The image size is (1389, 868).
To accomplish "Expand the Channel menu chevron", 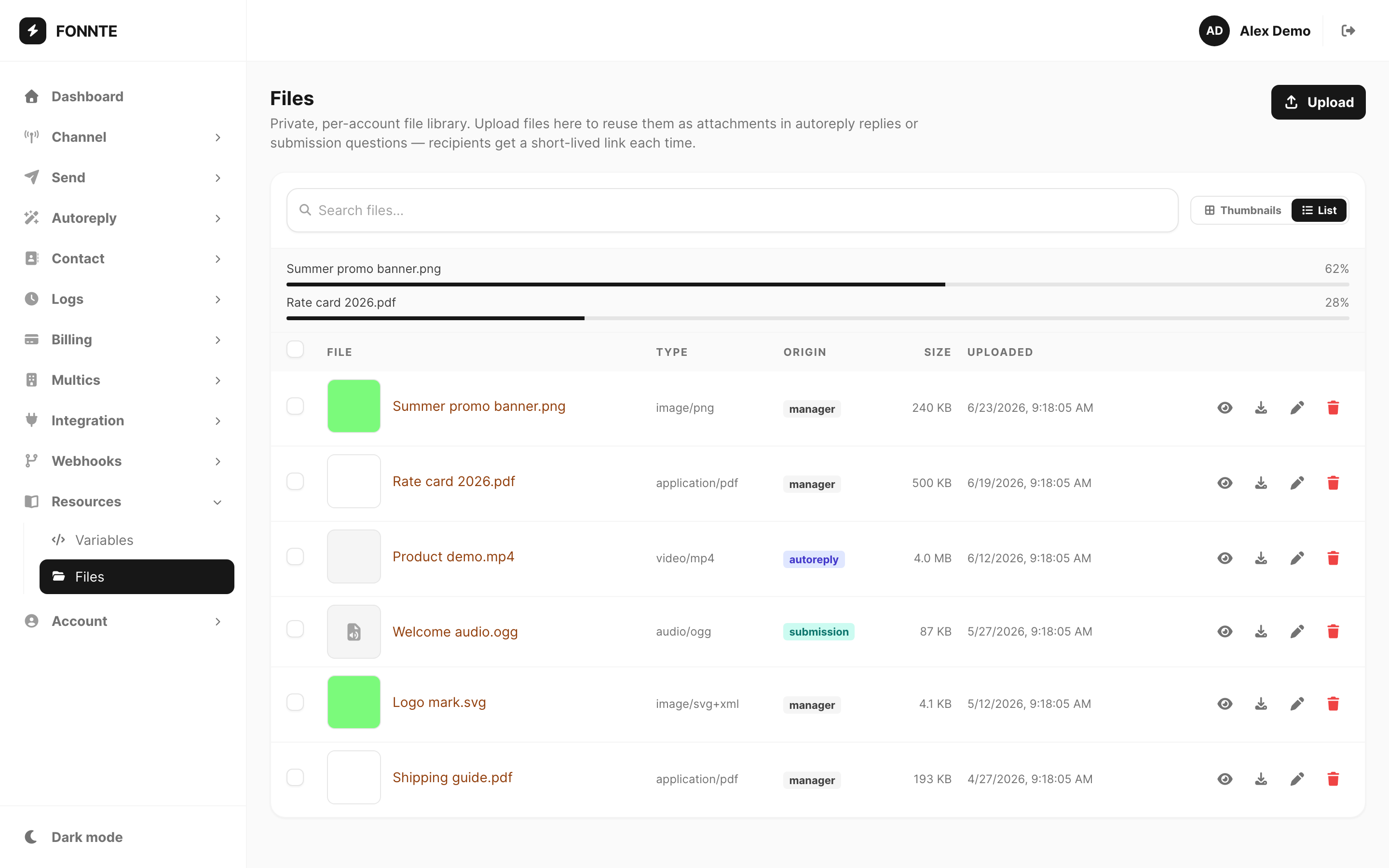I will (x=218, y=137).
